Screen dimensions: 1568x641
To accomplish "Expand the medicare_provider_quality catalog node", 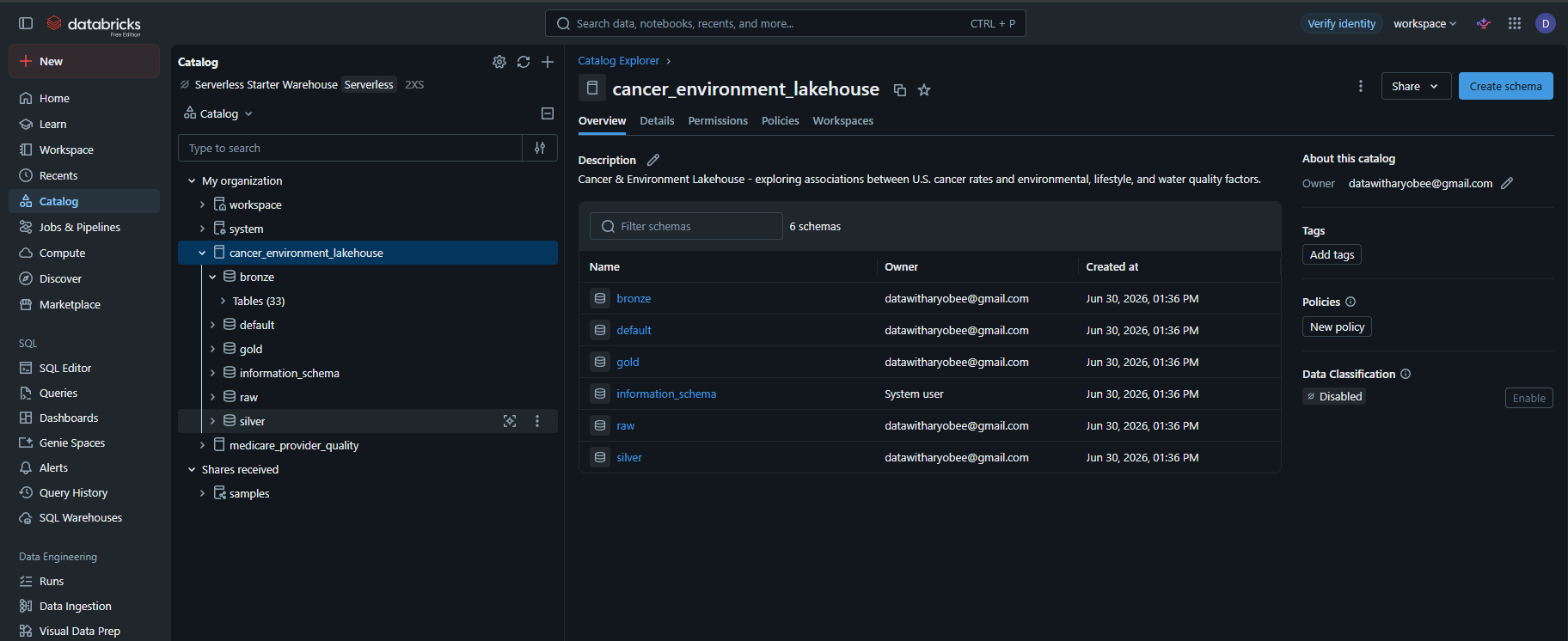I will (x=202, y=445).
